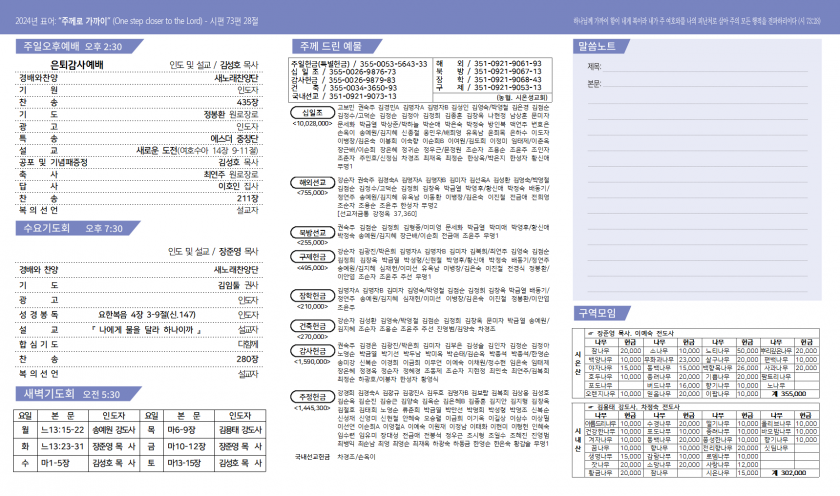The width and height of the screenshot is (840, 496).
Task: Click the name '정봉환 원로장로'
Action: (x=231, y=114)
